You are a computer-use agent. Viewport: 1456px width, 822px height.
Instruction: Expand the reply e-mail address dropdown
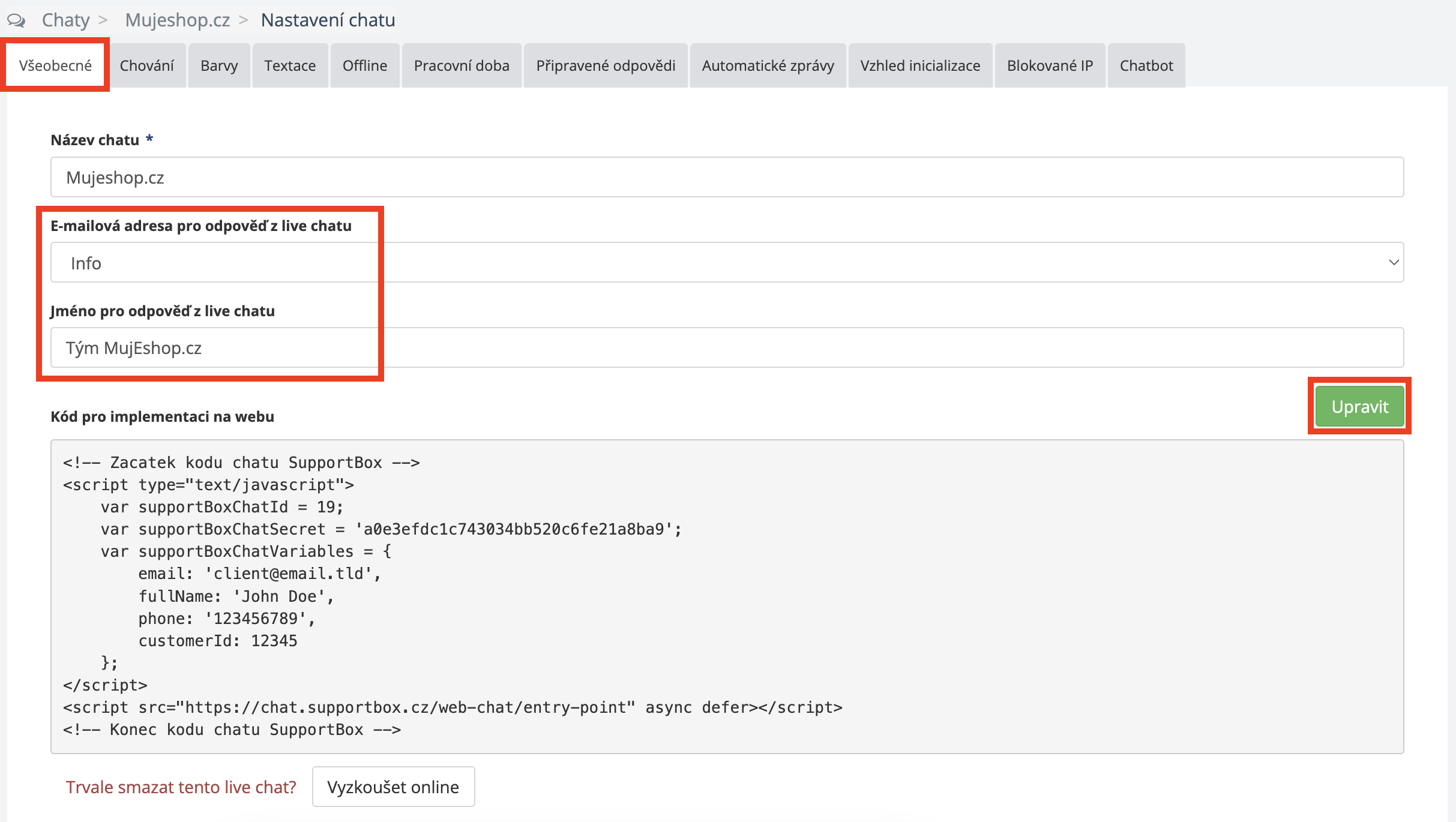[726, 263]
